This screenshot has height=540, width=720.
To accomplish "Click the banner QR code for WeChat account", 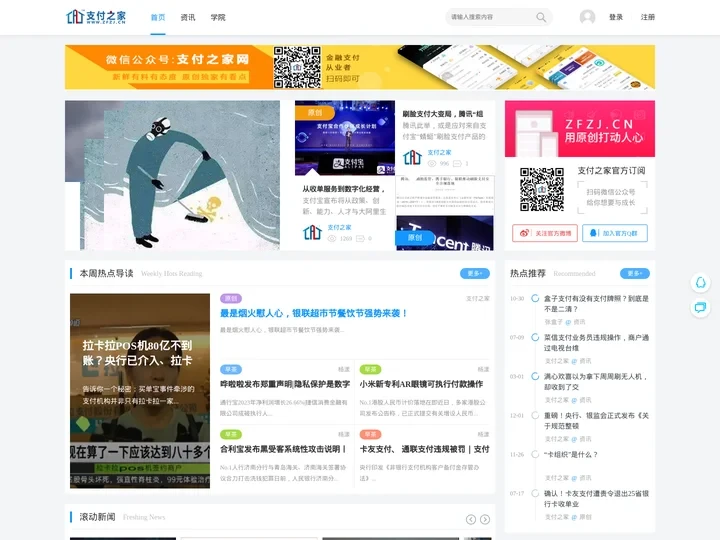I will [x=297, y=67].
